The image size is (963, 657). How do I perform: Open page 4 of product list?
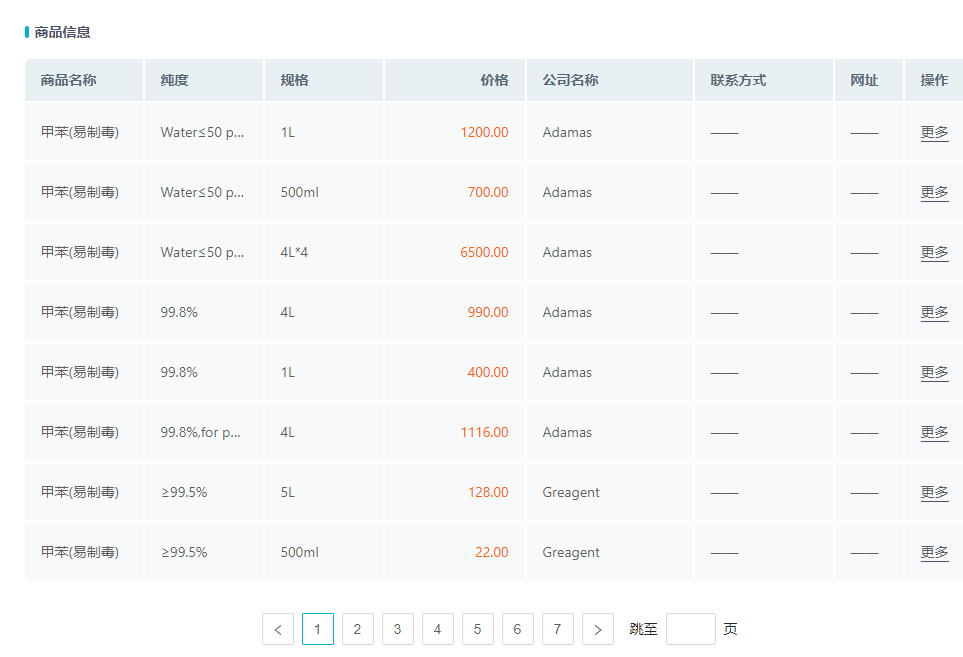click(x=437, y=629)
